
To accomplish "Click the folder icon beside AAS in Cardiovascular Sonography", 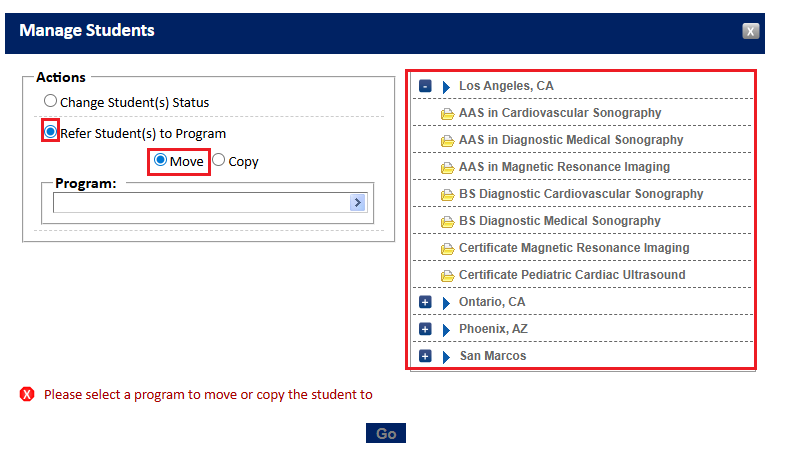I will coord(447,114).
